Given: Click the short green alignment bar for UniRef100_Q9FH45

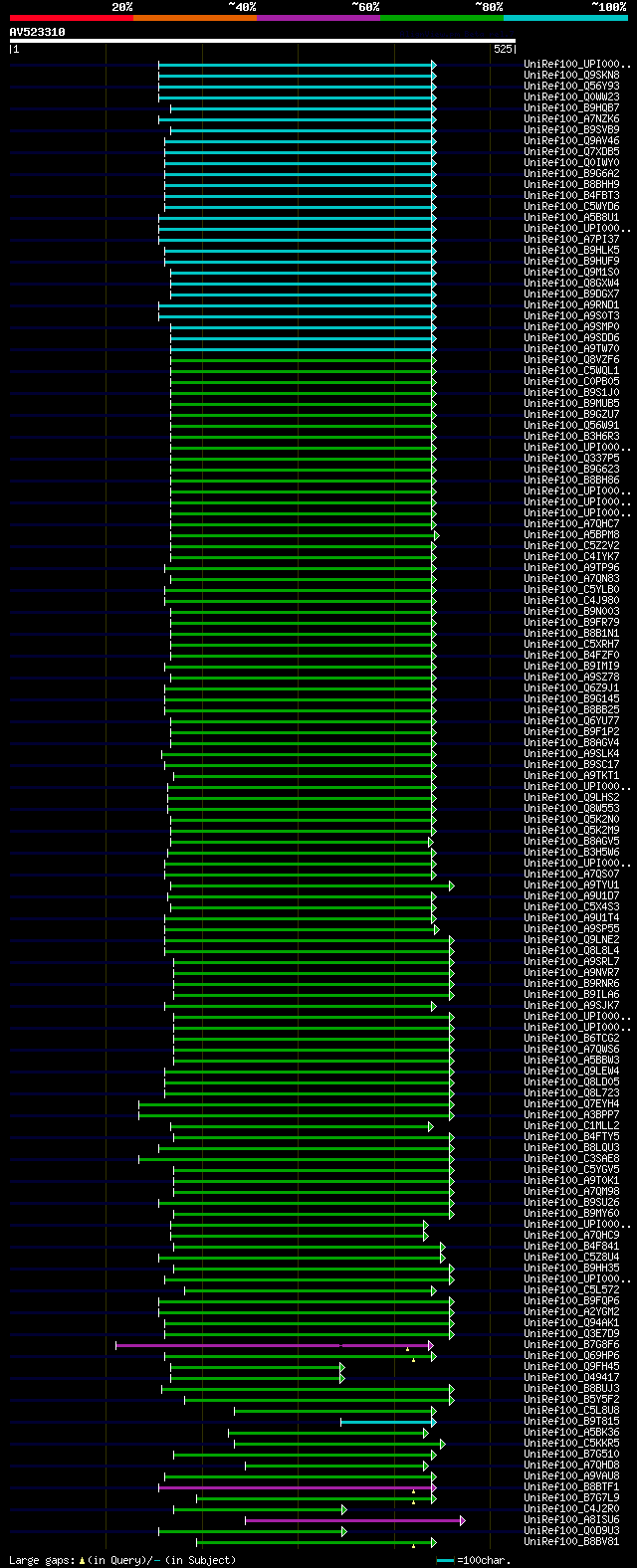Looking at the screenshot, I should coord(257,1367).
